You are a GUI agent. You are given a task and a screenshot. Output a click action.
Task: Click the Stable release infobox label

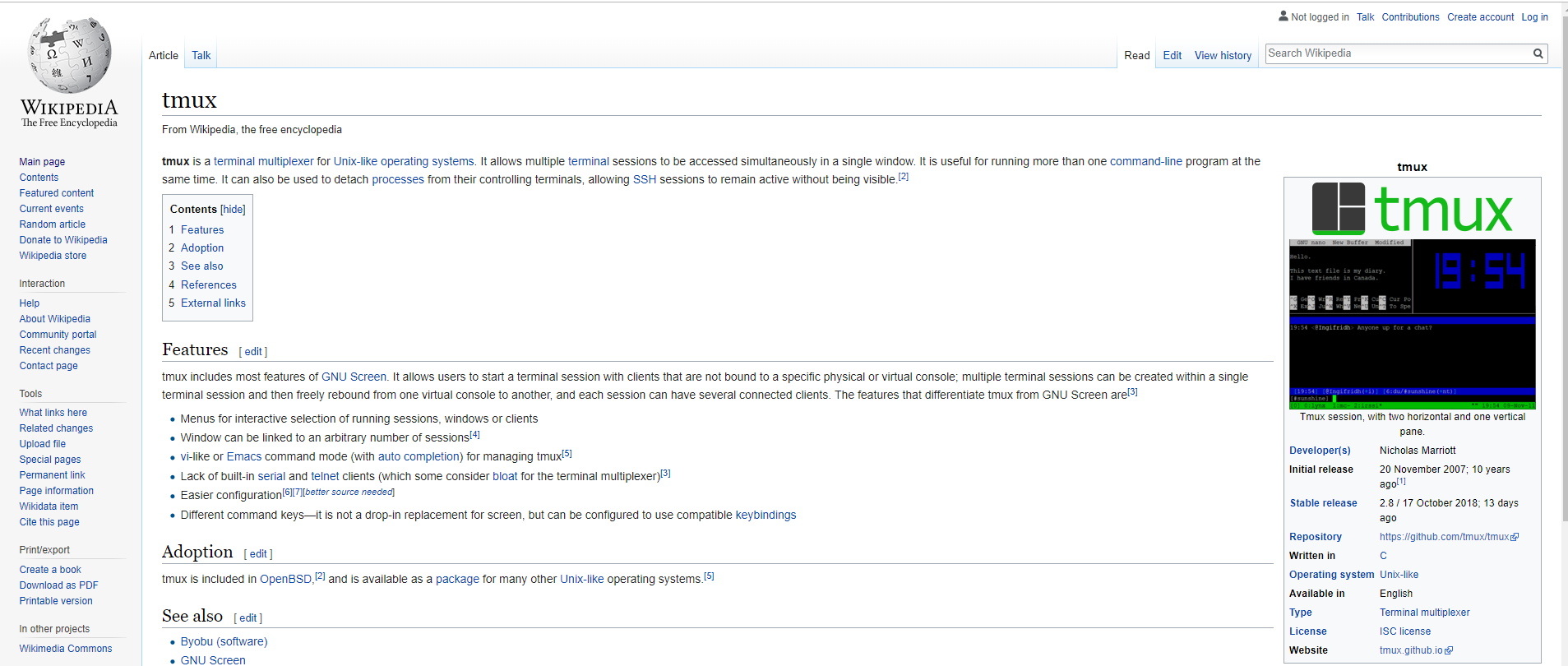(1323, 503)
